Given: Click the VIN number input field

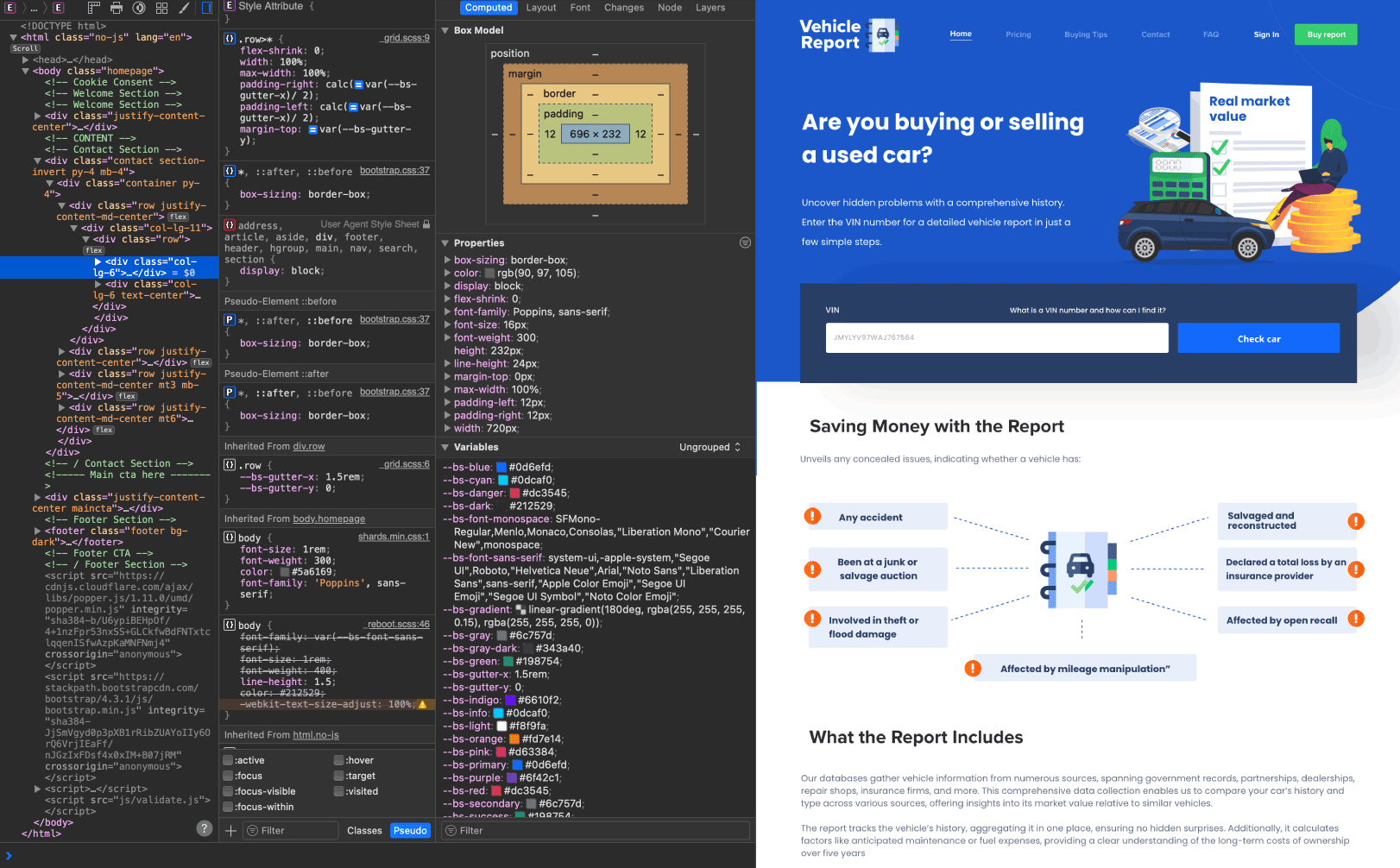Looking at the screenshot, I should pyautogui.click(x=996, y=338).
